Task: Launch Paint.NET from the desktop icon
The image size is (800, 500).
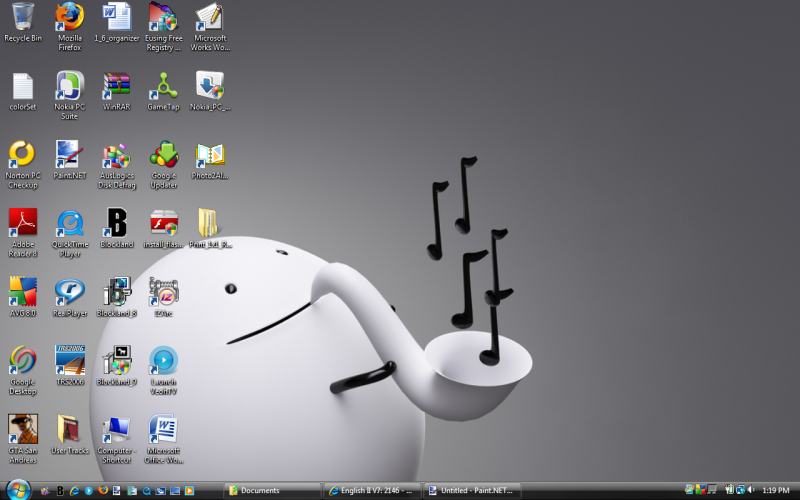Action: pyautogui.click(x=70, y=160)
